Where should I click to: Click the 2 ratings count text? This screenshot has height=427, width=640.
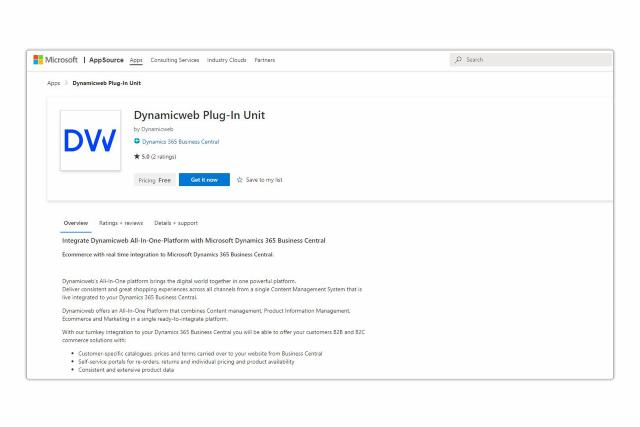click(166, 155)
